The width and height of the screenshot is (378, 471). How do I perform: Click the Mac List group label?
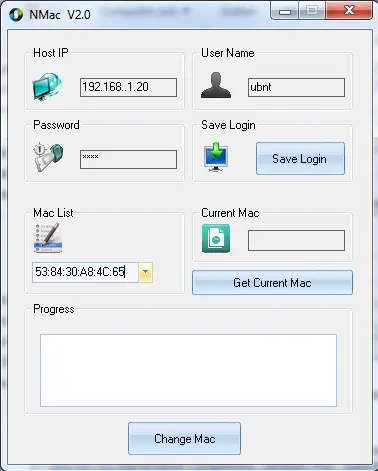53,213
